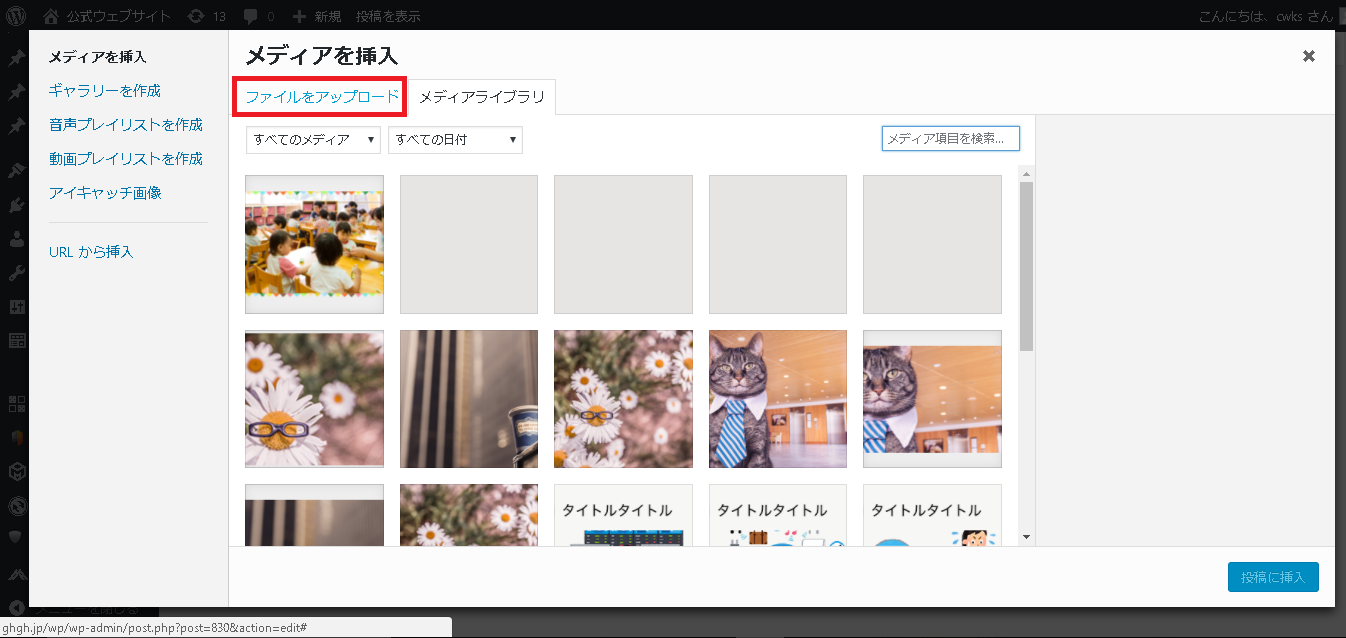Click the WordPress logo icon in admin bar
The width and height of the screenshot is (1346, 638).
coord(16,16)
